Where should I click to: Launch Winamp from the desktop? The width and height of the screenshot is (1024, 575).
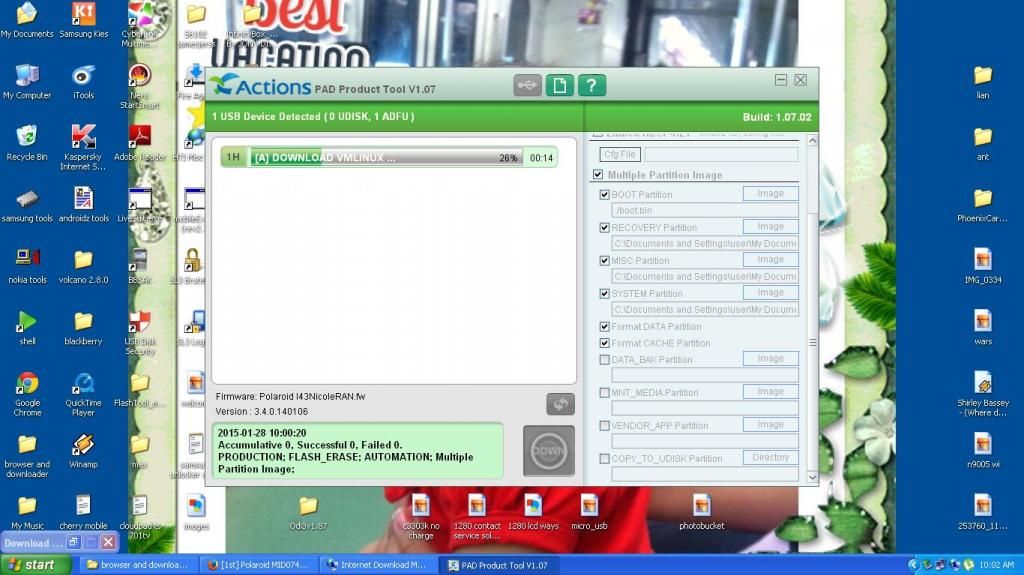pos(84,452)
